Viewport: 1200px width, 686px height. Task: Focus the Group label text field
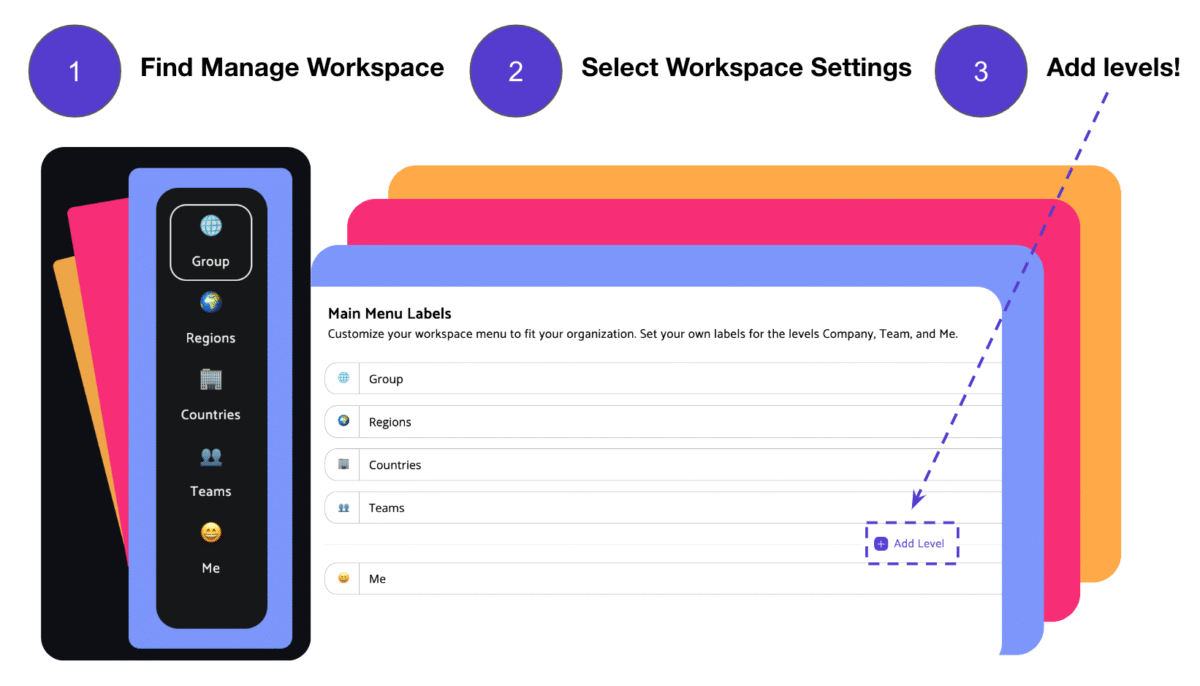(x=680, y=379)
